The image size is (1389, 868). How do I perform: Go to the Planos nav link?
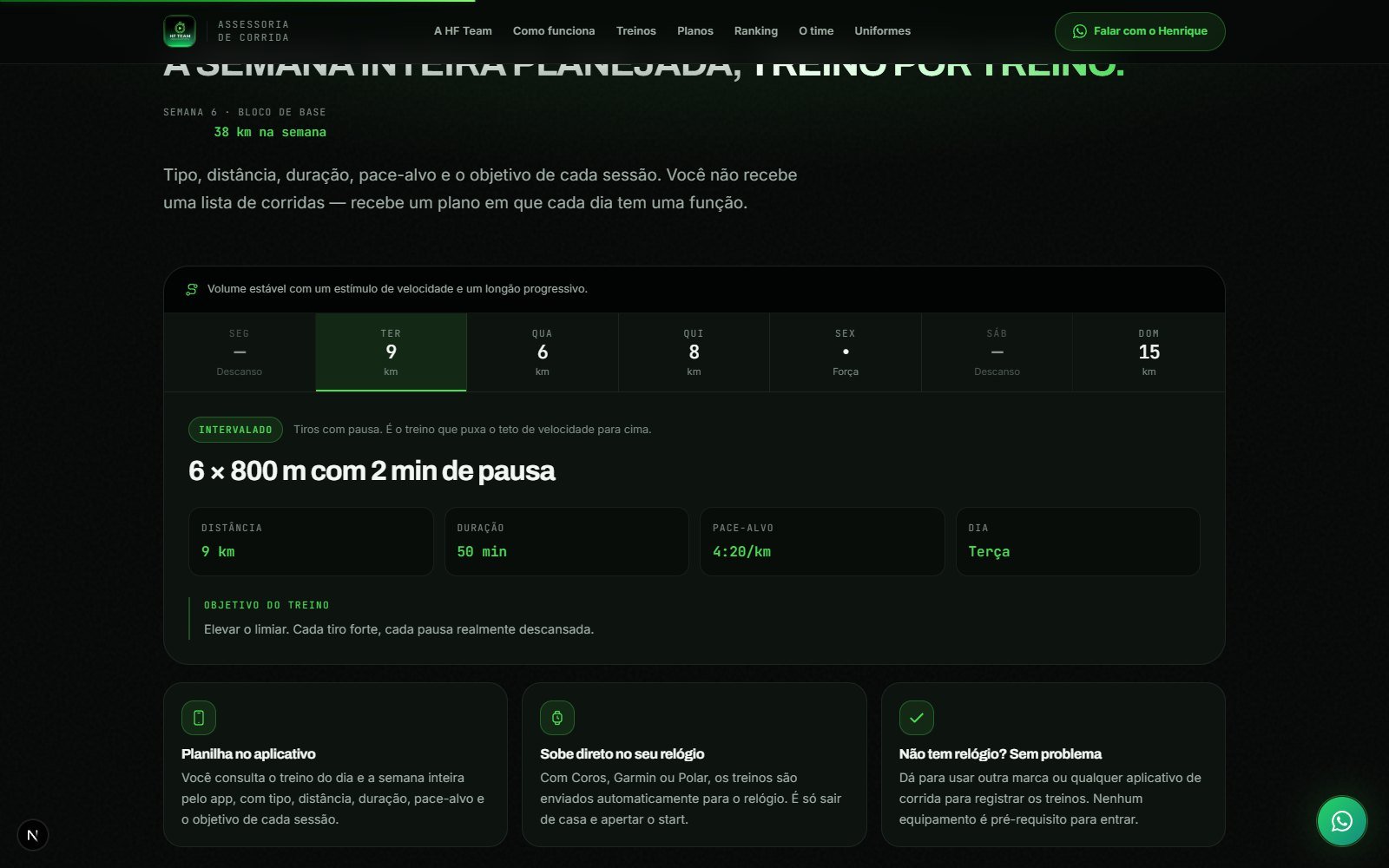[695, 31]
